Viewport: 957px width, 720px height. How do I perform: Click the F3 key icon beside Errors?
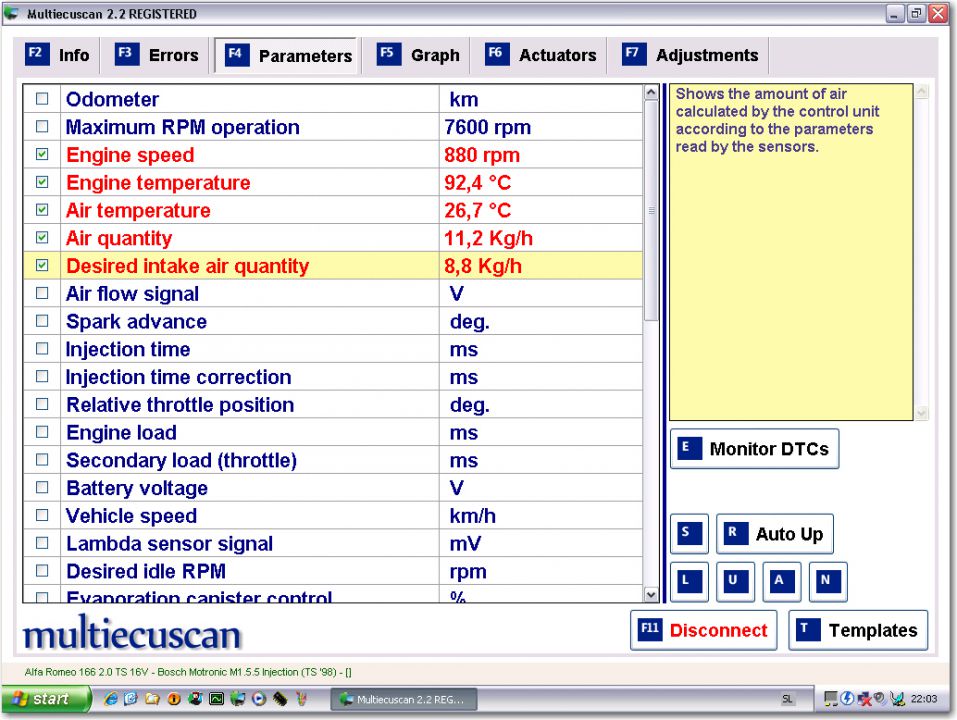[x=127, y=54]
